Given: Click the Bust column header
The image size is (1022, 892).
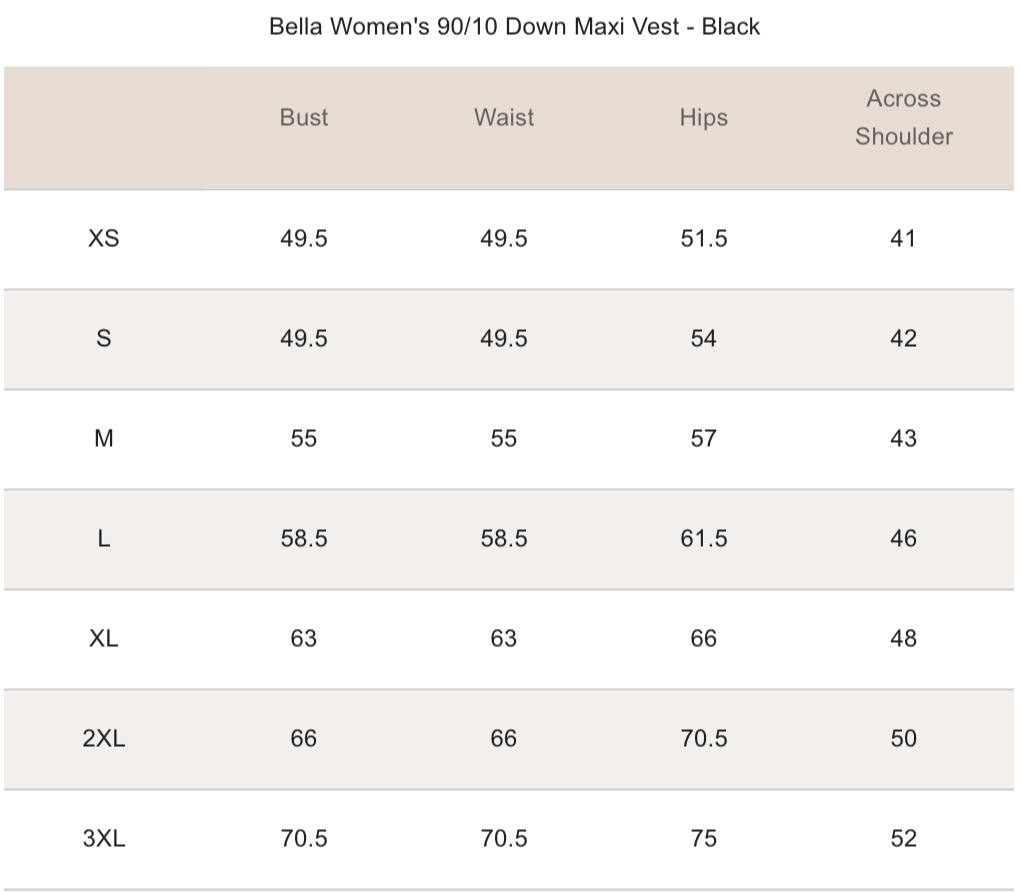Looking at the screenshot, I should [x=304, y=117].
